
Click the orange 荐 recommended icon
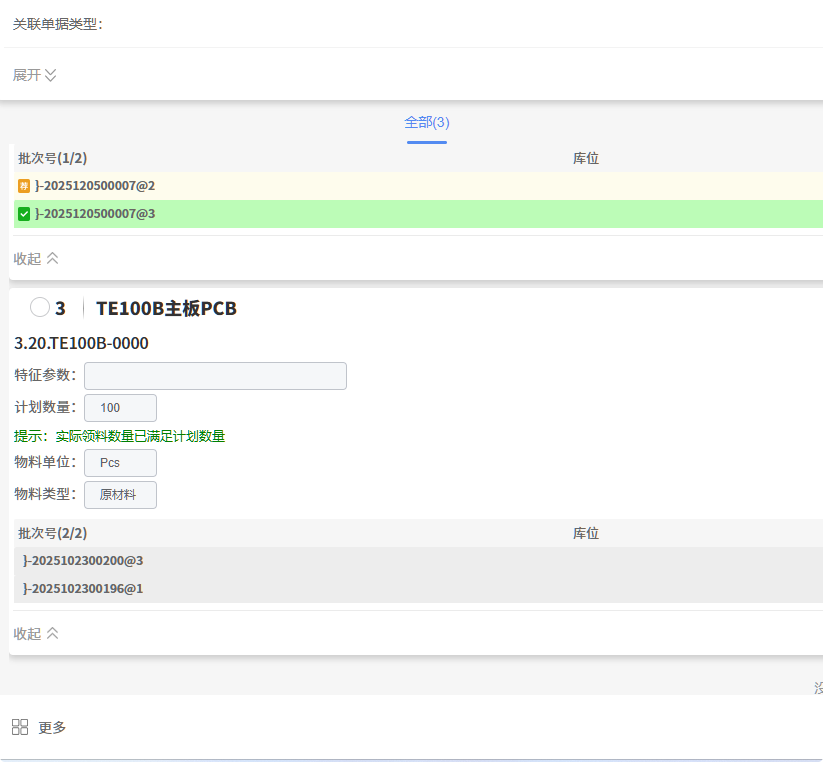[24, 186]
